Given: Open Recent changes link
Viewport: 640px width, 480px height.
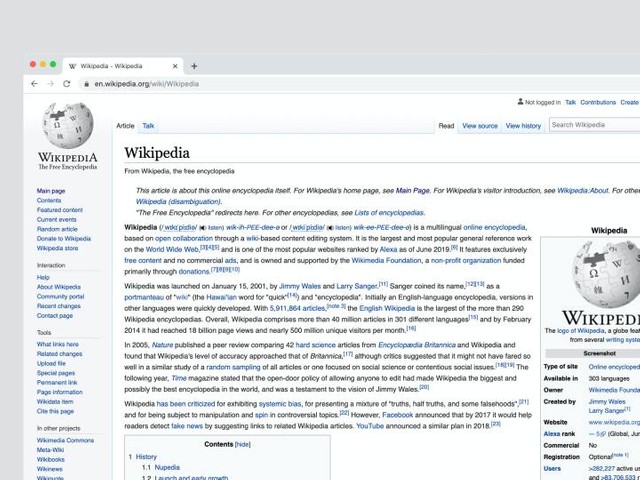Looking at the screenshot, I should pyautogui.click(x=58, y=306).
